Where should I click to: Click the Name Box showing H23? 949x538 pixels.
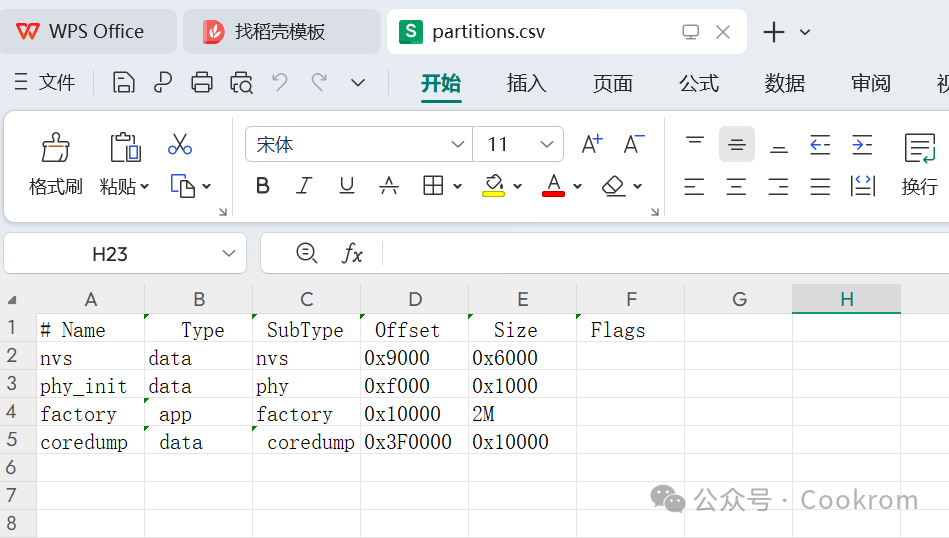point(110,254)
